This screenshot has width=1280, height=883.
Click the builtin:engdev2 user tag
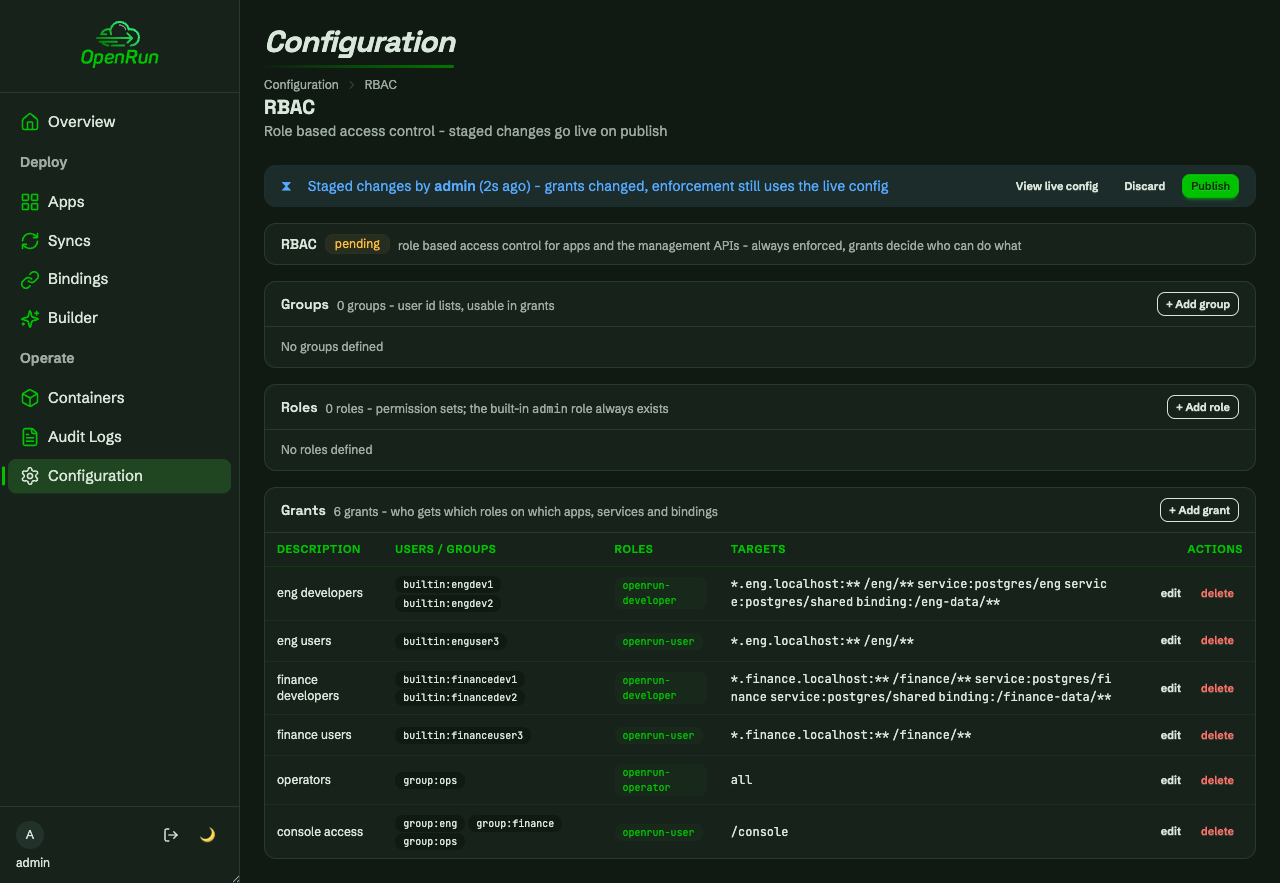pyautogui.click(x=448, y=603)
